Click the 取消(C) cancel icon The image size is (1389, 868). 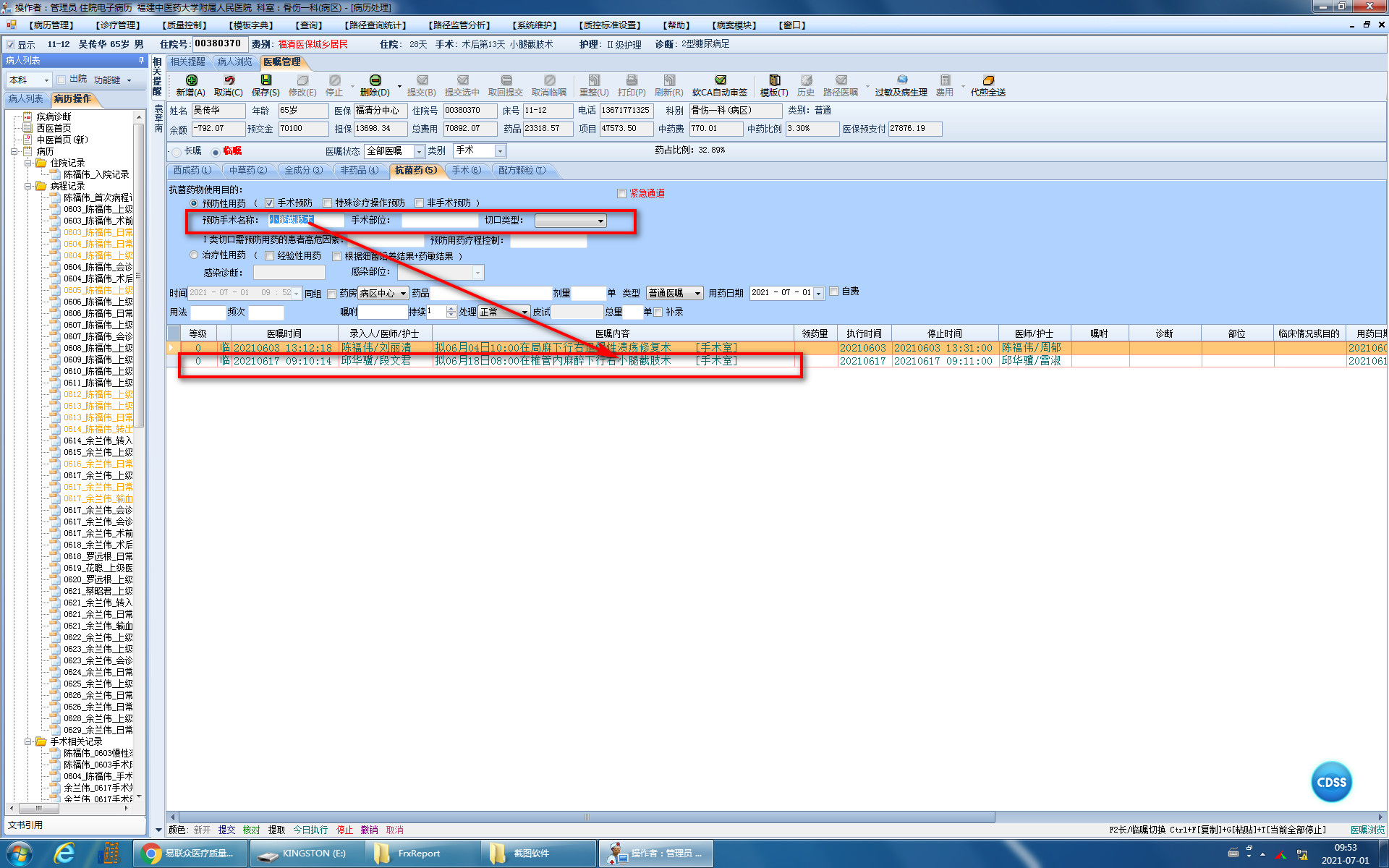pyautogui.click(x=229, y=81)
